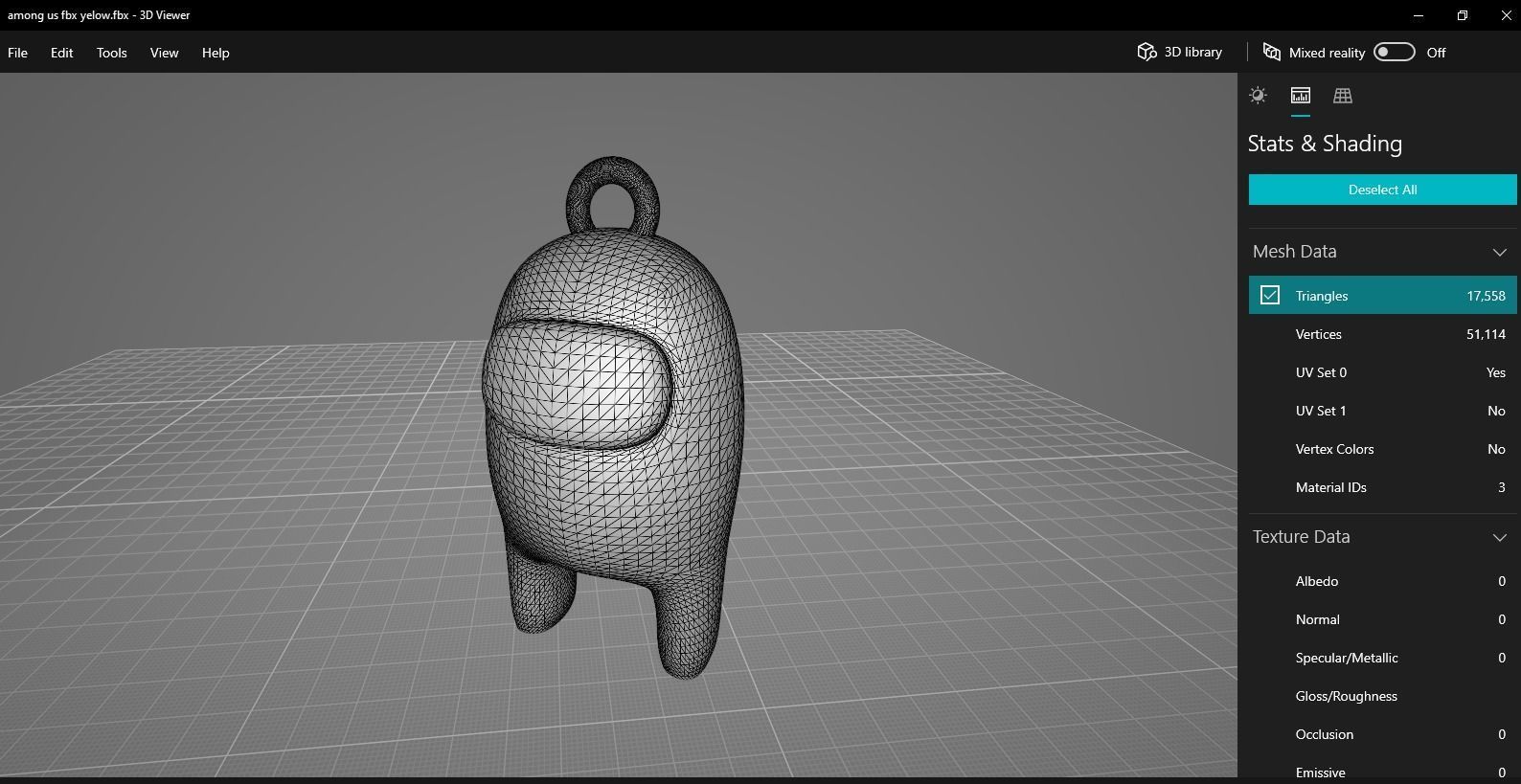Click the Deselect All button

(1382, 190)
